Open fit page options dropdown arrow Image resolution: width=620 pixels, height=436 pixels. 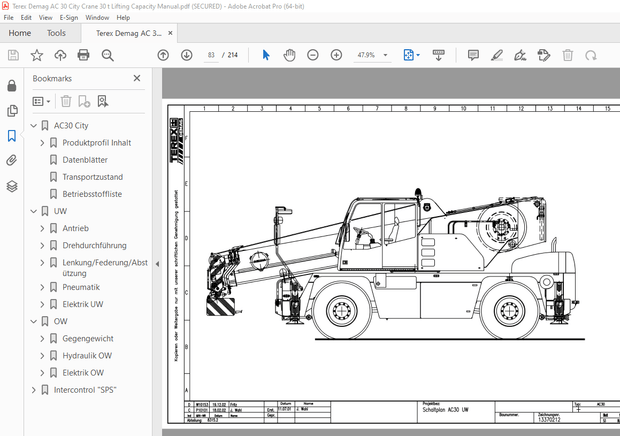[x=418, y=55]
